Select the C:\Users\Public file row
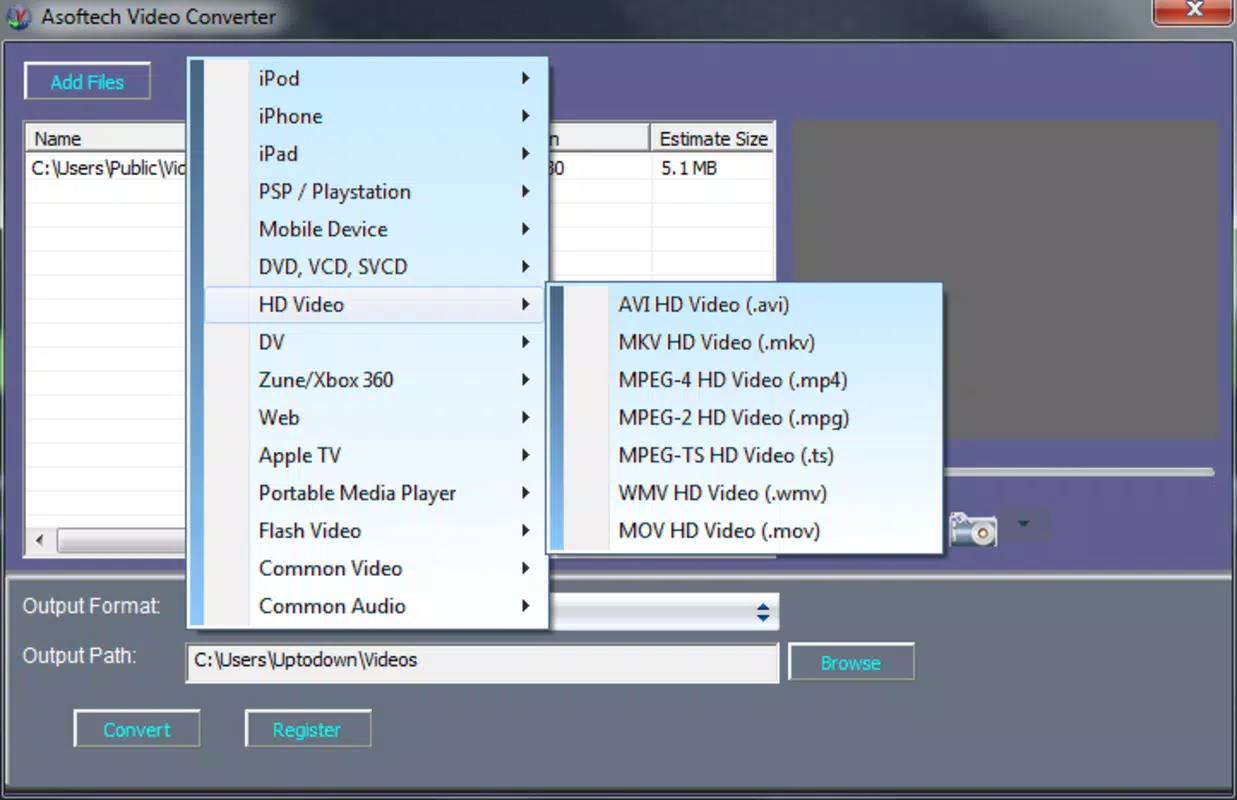Screen dimensions: 1237x800 click(108, 168)
